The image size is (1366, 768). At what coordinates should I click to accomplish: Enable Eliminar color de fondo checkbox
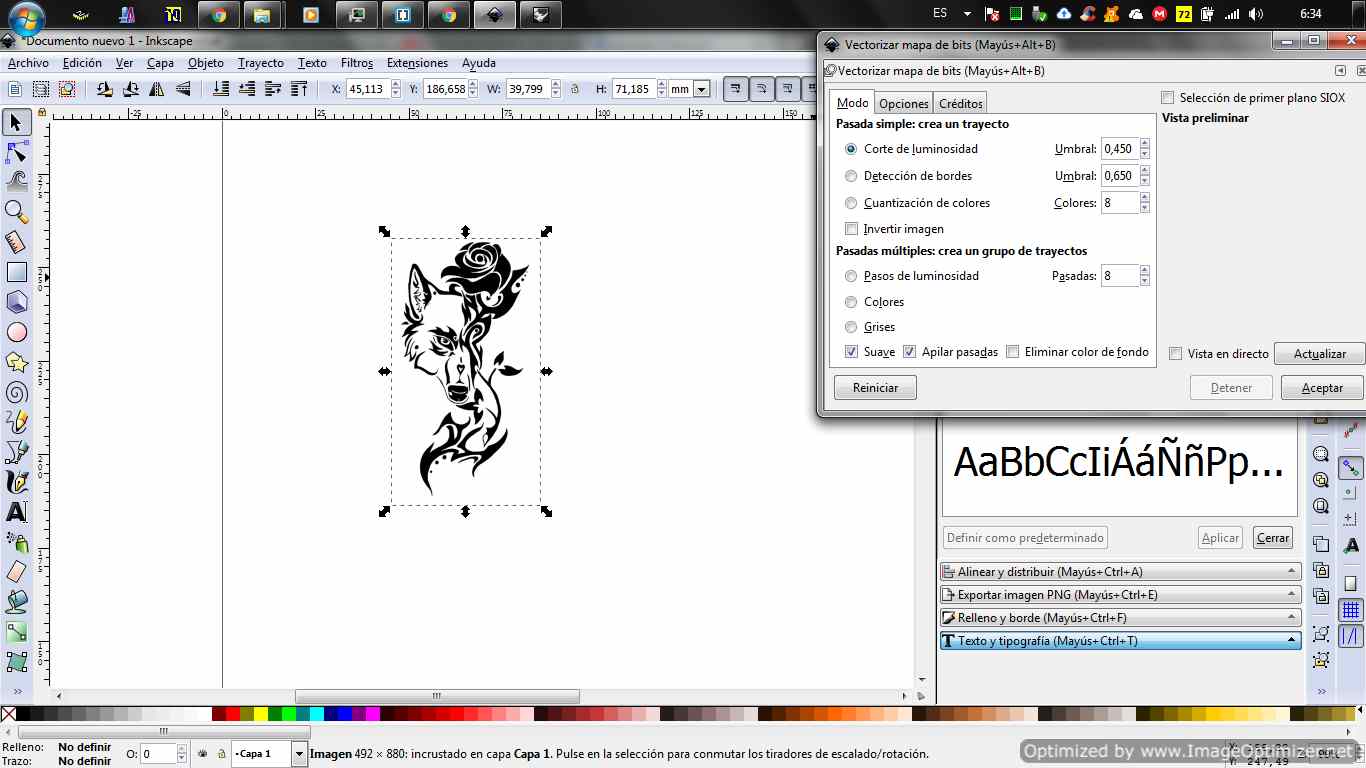(1013, 352)
